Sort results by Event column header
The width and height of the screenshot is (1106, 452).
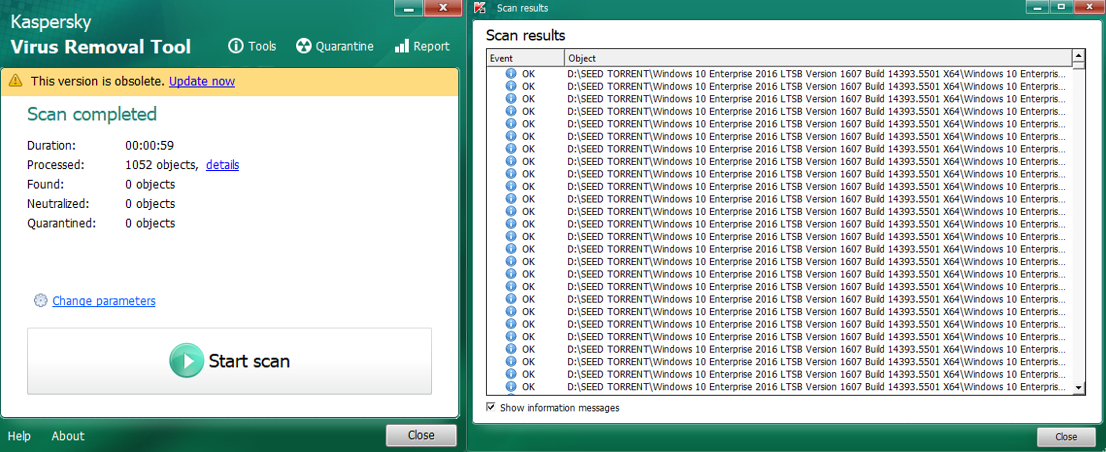point(525,58)
